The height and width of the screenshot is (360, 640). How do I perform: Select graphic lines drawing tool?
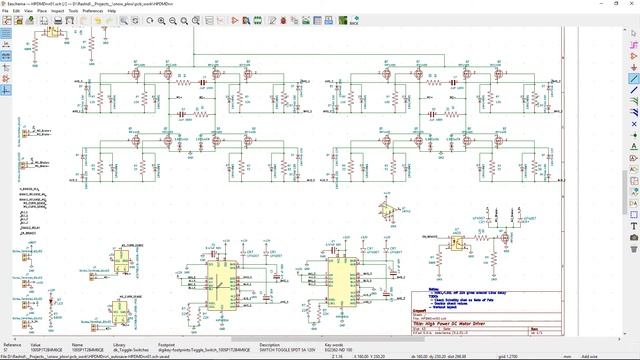pyautogui.click(x=634, y=214)
